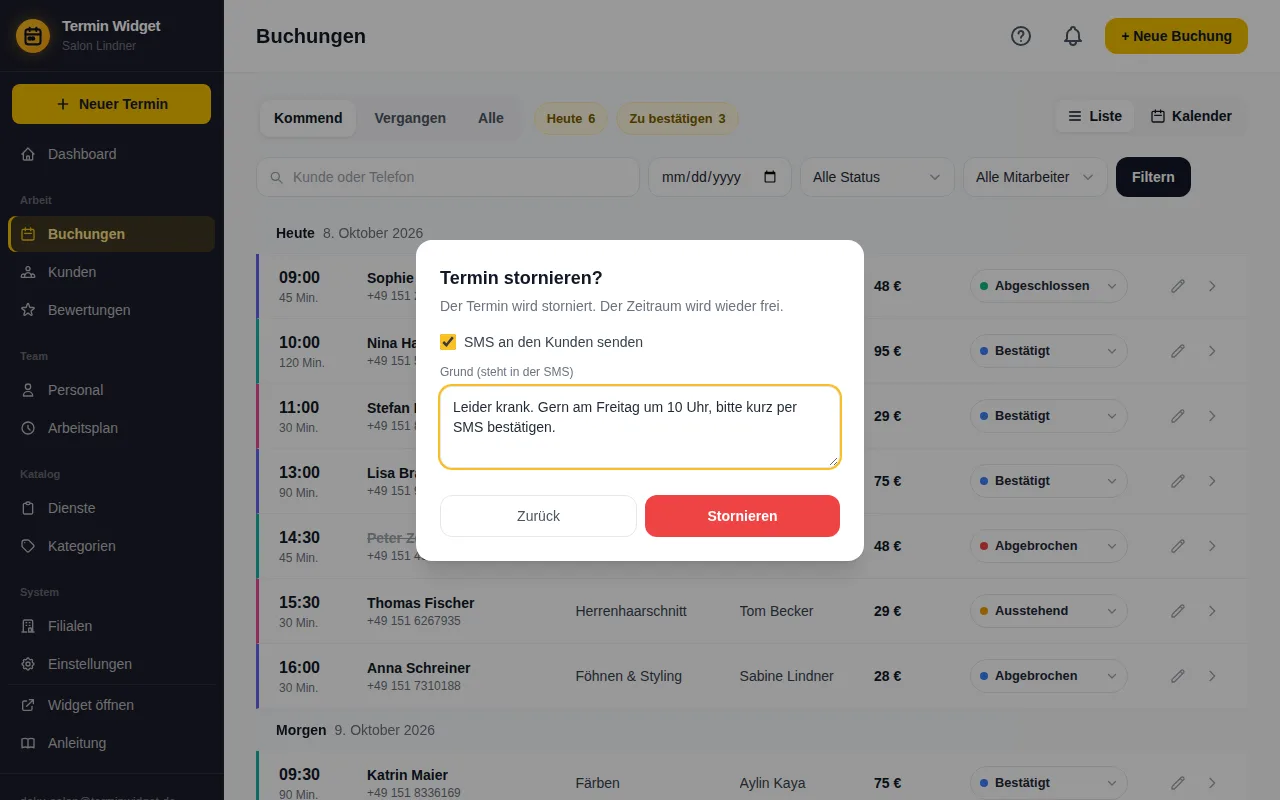
Task: Open Kunden in the sidebar
Action: pyautogui.click(x=112, y=272)
